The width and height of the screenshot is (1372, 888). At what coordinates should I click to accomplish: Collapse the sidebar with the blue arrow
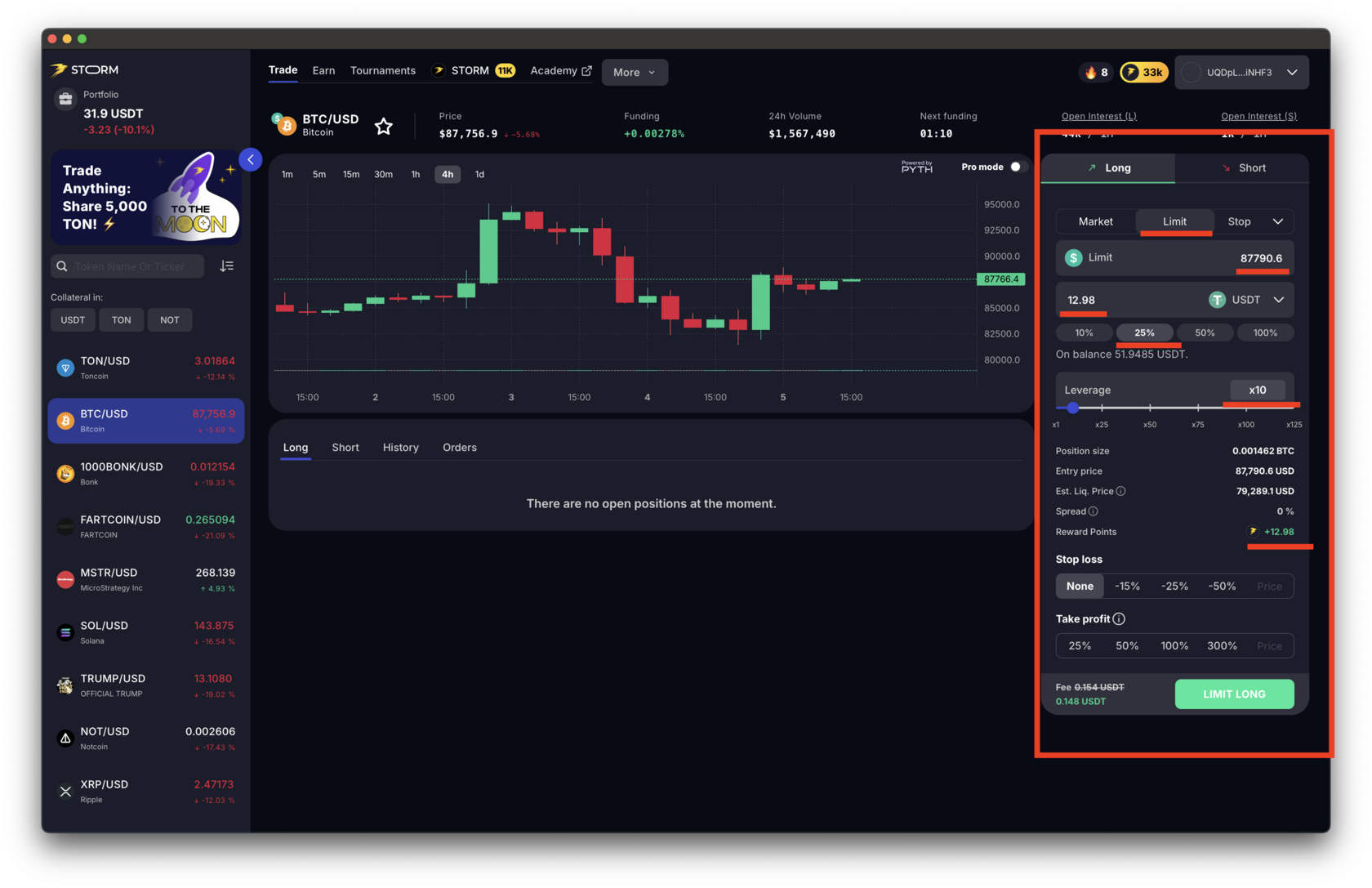coord(251,159)
